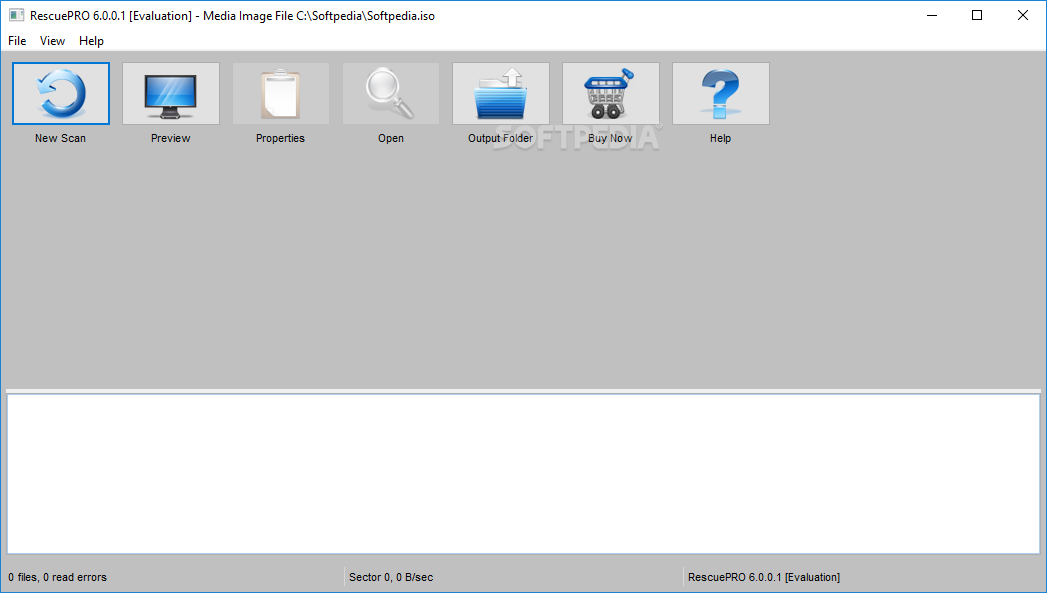This screenshot has width=1047, height=593.
Task: Click the 'RescuePRO 6.0.0.1 [Evaluation]' status bar text
Action: pos(764,577)
